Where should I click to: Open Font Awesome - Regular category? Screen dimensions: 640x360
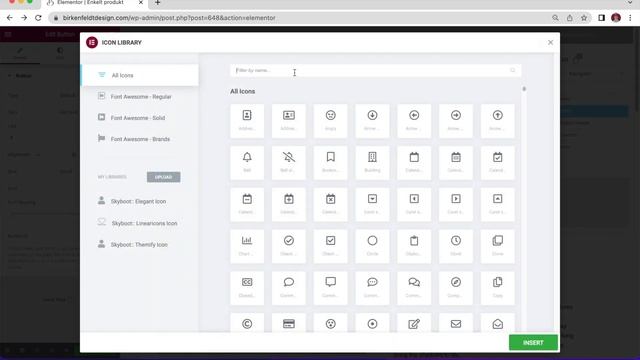click(x=140, y=97)
